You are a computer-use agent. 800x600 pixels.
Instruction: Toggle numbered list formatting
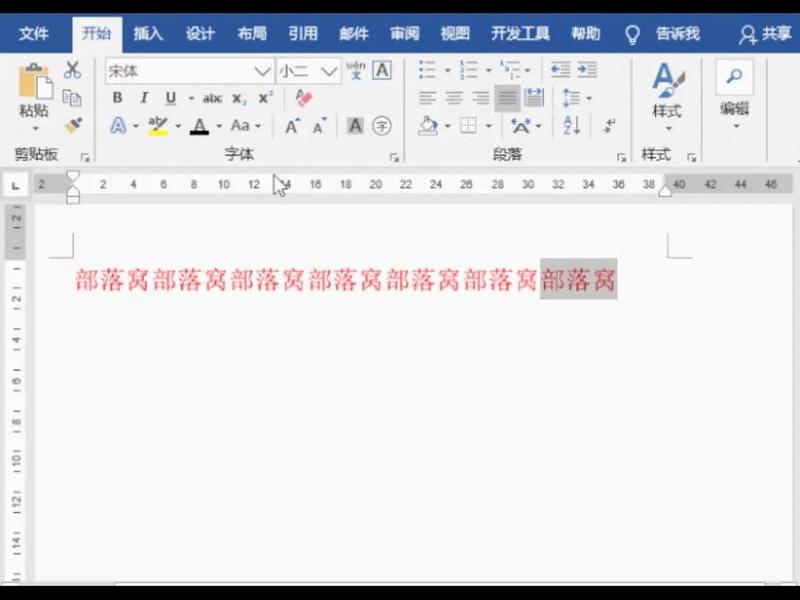click(x=468, y=70)
